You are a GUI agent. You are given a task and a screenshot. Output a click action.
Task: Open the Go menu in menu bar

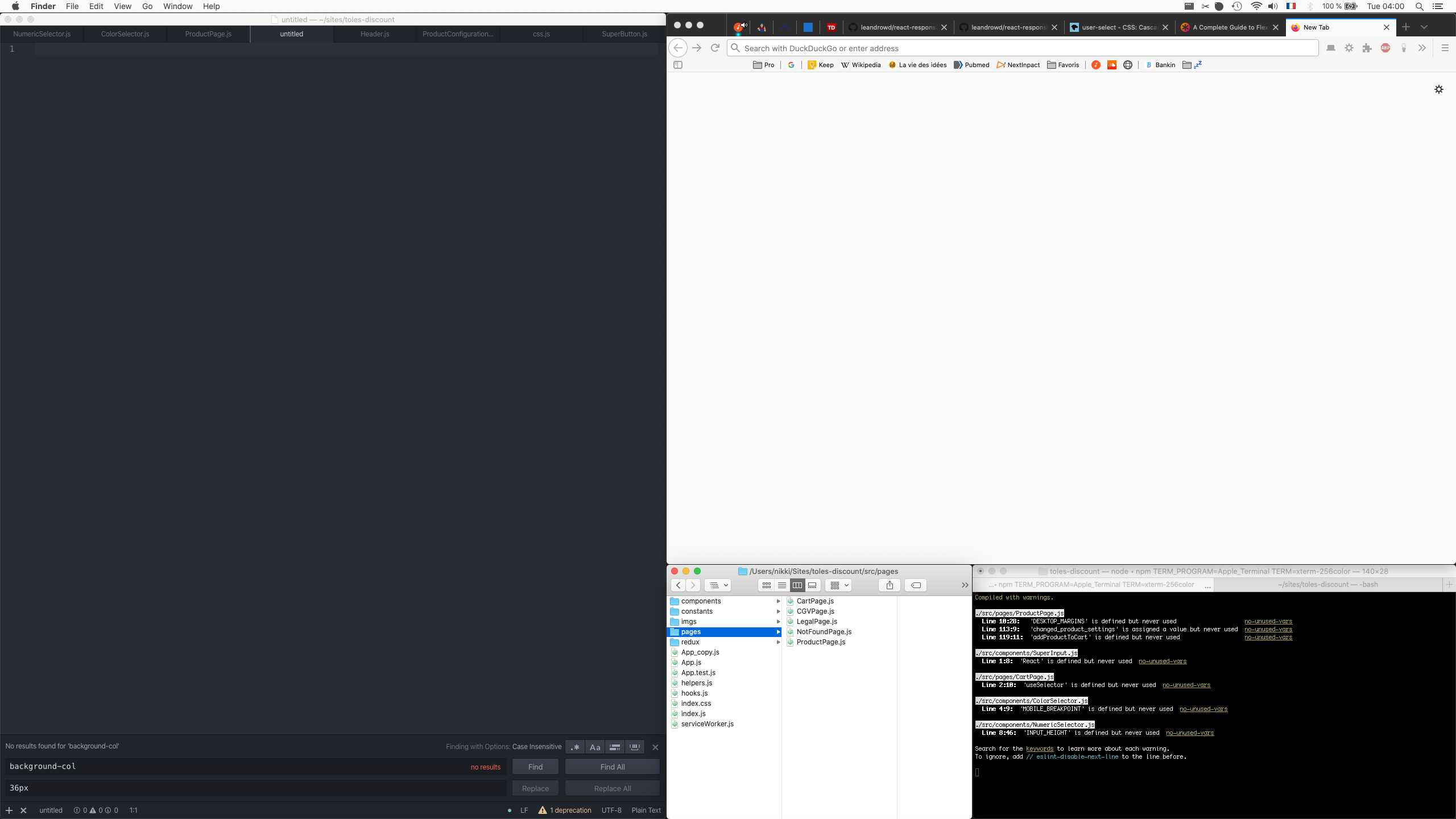(147, 6)
